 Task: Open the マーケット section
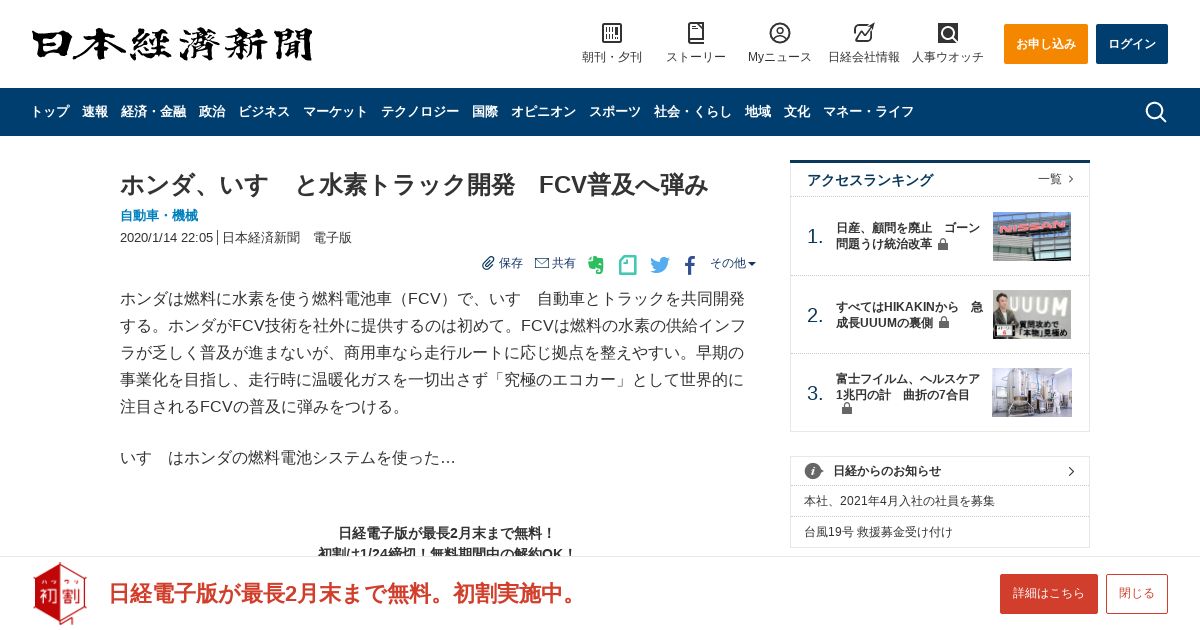[x=335, y=112]
